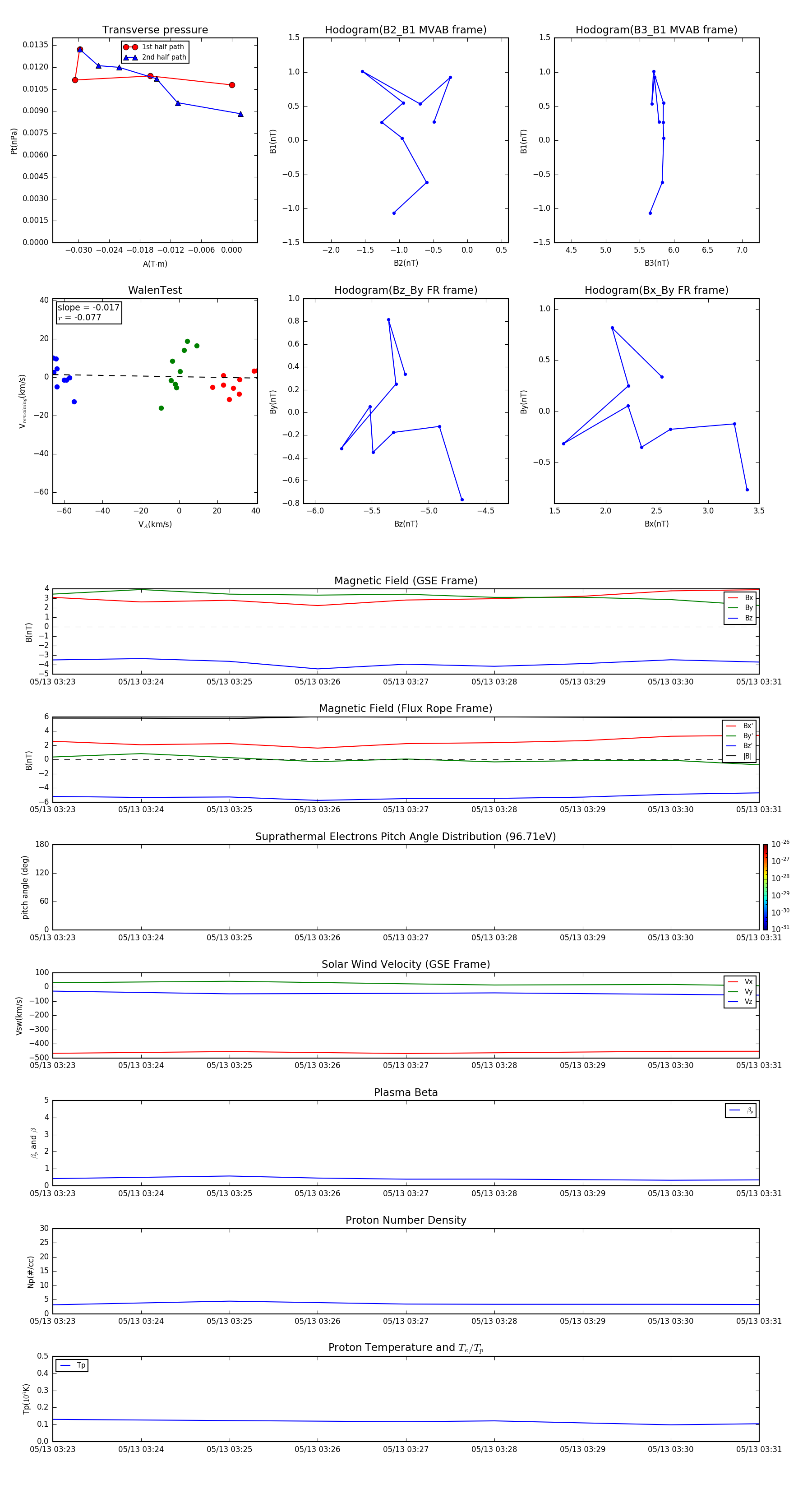Click the 'Vz' legend entry in velocity plot
This screenshot has height=1489, width=812.
pyautogui.click(x=740, y=1002)
